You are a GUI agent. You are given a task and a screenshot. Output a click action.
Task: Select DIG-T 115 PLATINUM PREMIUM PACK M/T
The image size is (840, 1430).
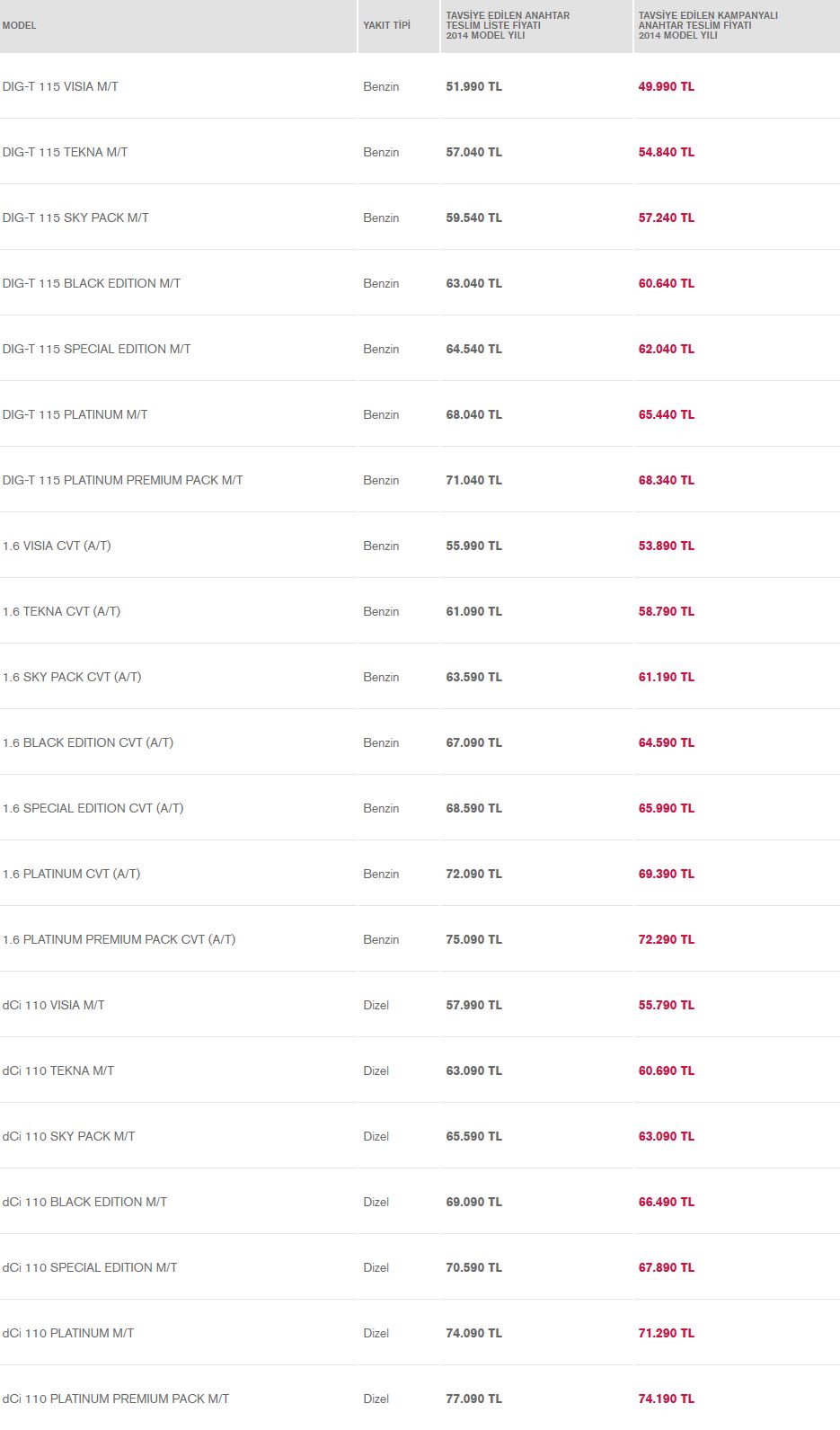[122, 480]
